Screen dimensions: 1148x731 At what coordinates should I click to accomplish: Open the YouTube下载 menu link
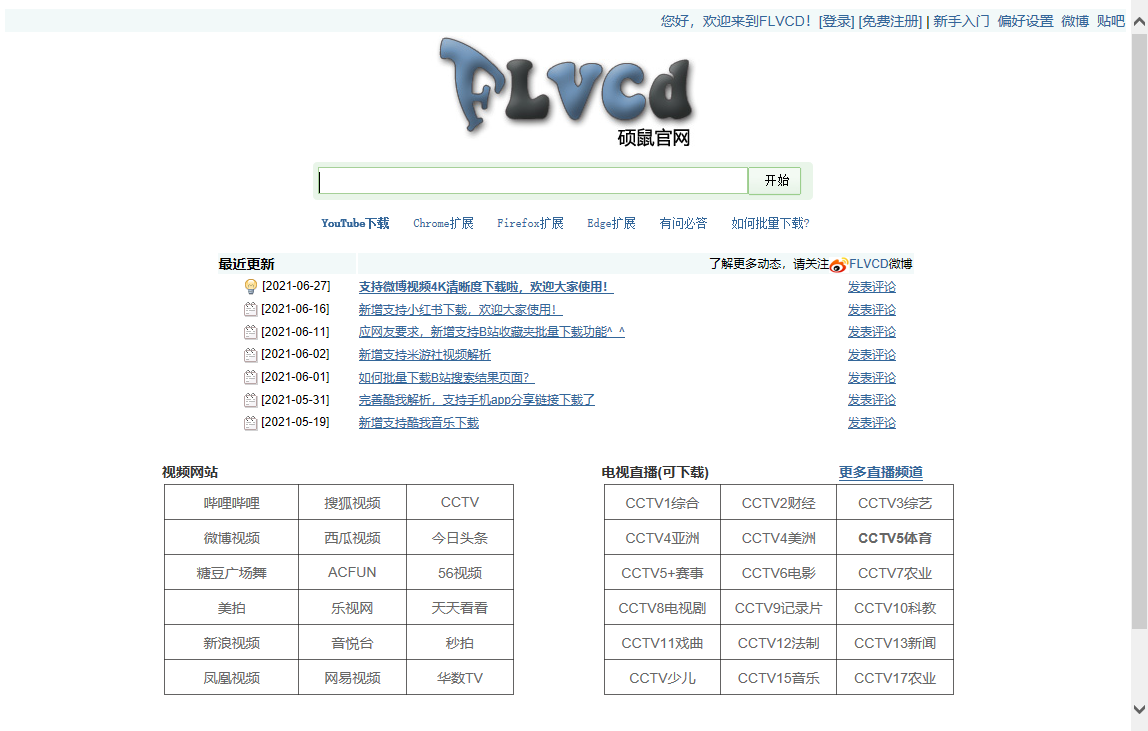[355, 223]
